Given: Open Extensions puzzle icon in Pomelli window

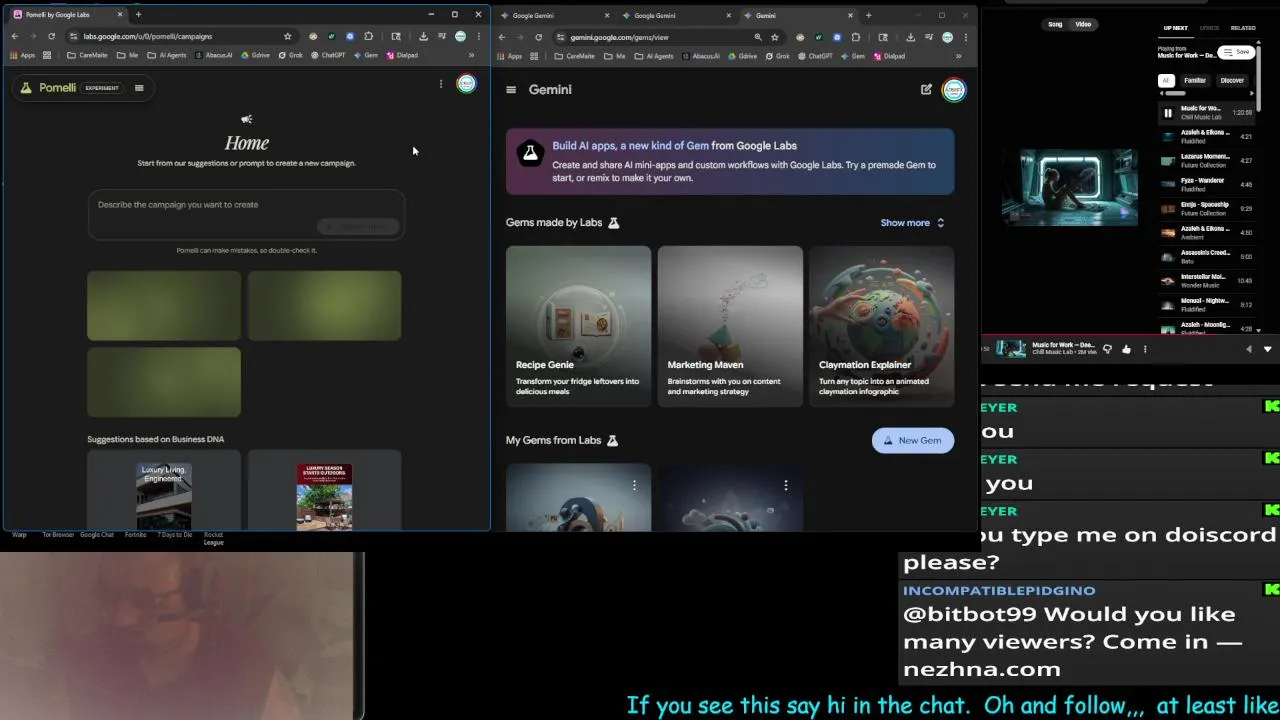Looking at the screenshot, I should 368,36.
